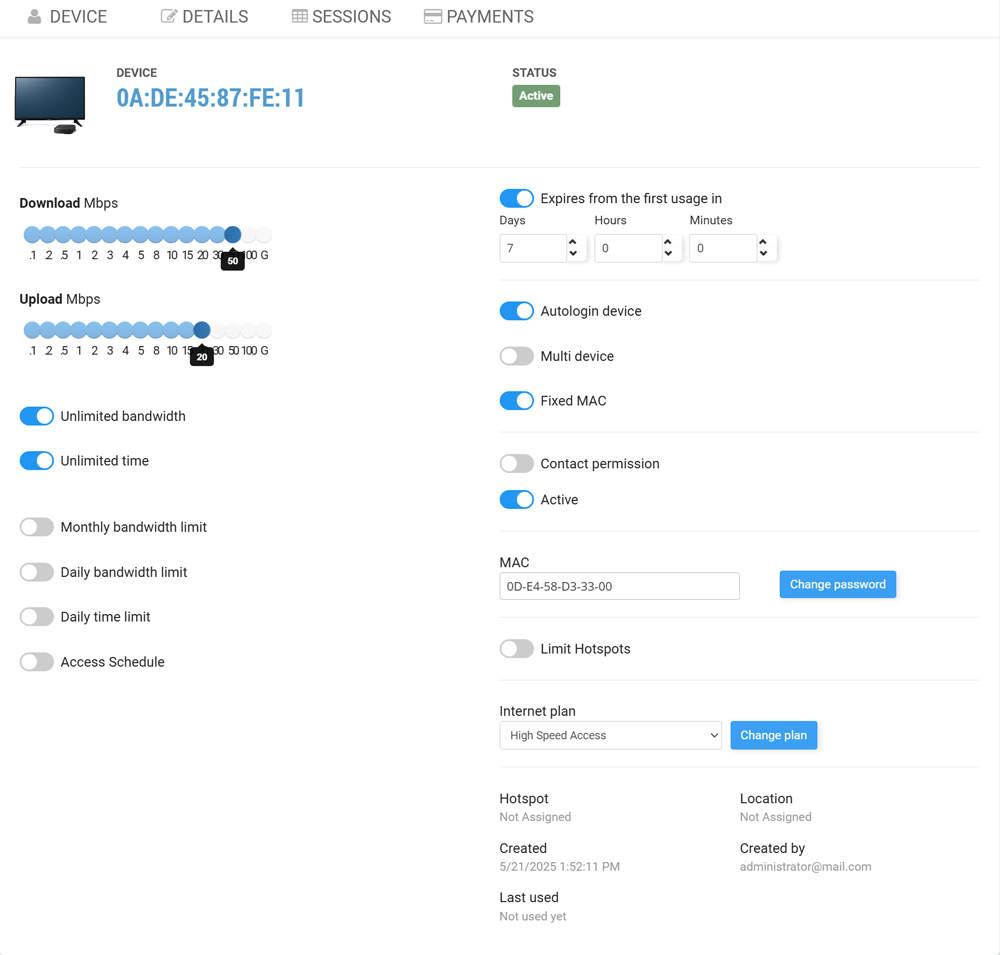Click the Download speed slider handle at 50

(233, 235)
